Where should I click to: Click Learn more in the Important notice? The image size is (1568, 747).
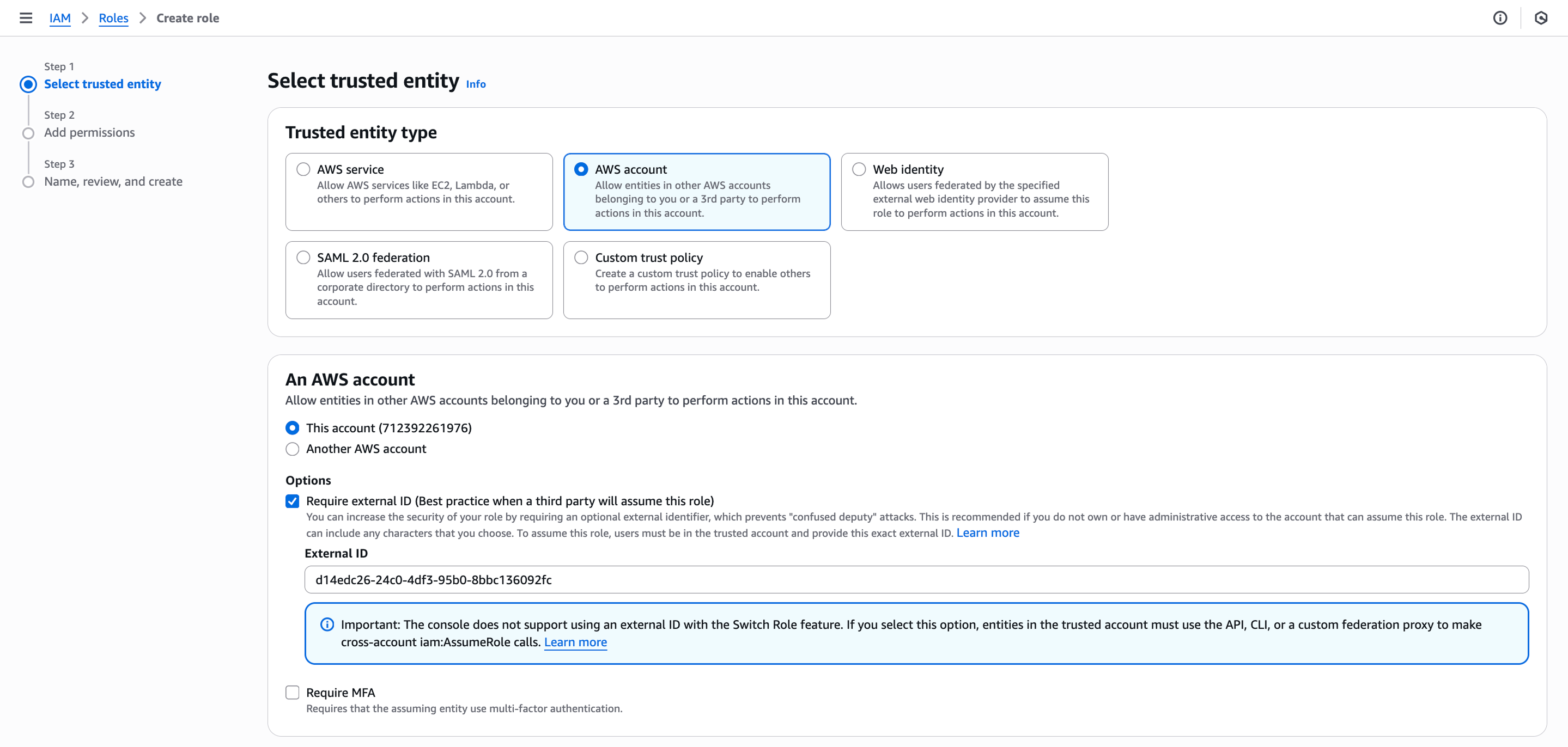(575, 642)
